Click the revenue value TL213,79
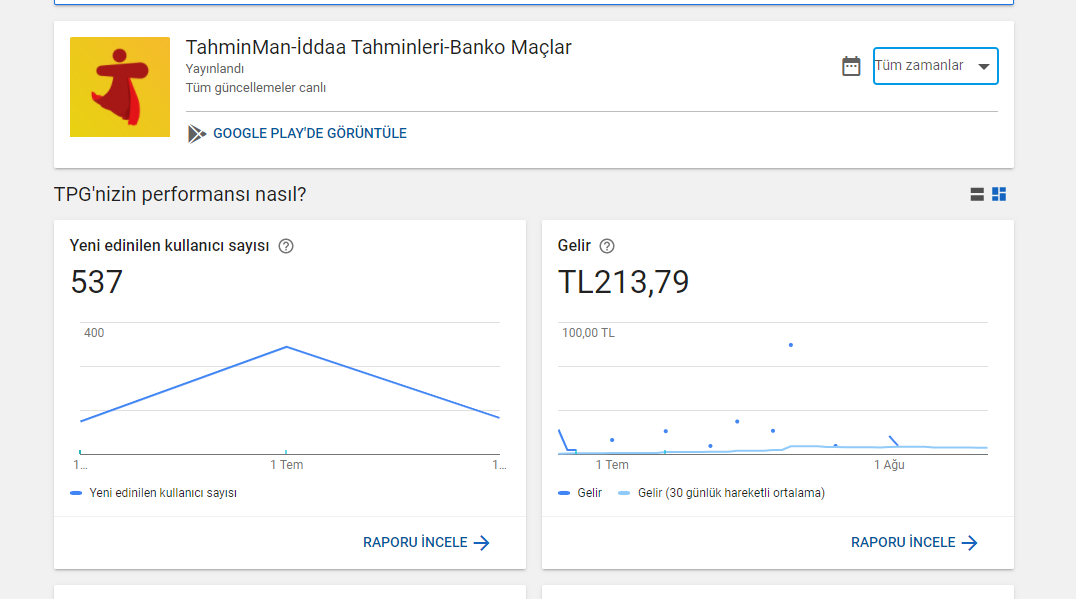This screenshot has width=1076, height=599. pyautogui.click(x=623, y=282)
